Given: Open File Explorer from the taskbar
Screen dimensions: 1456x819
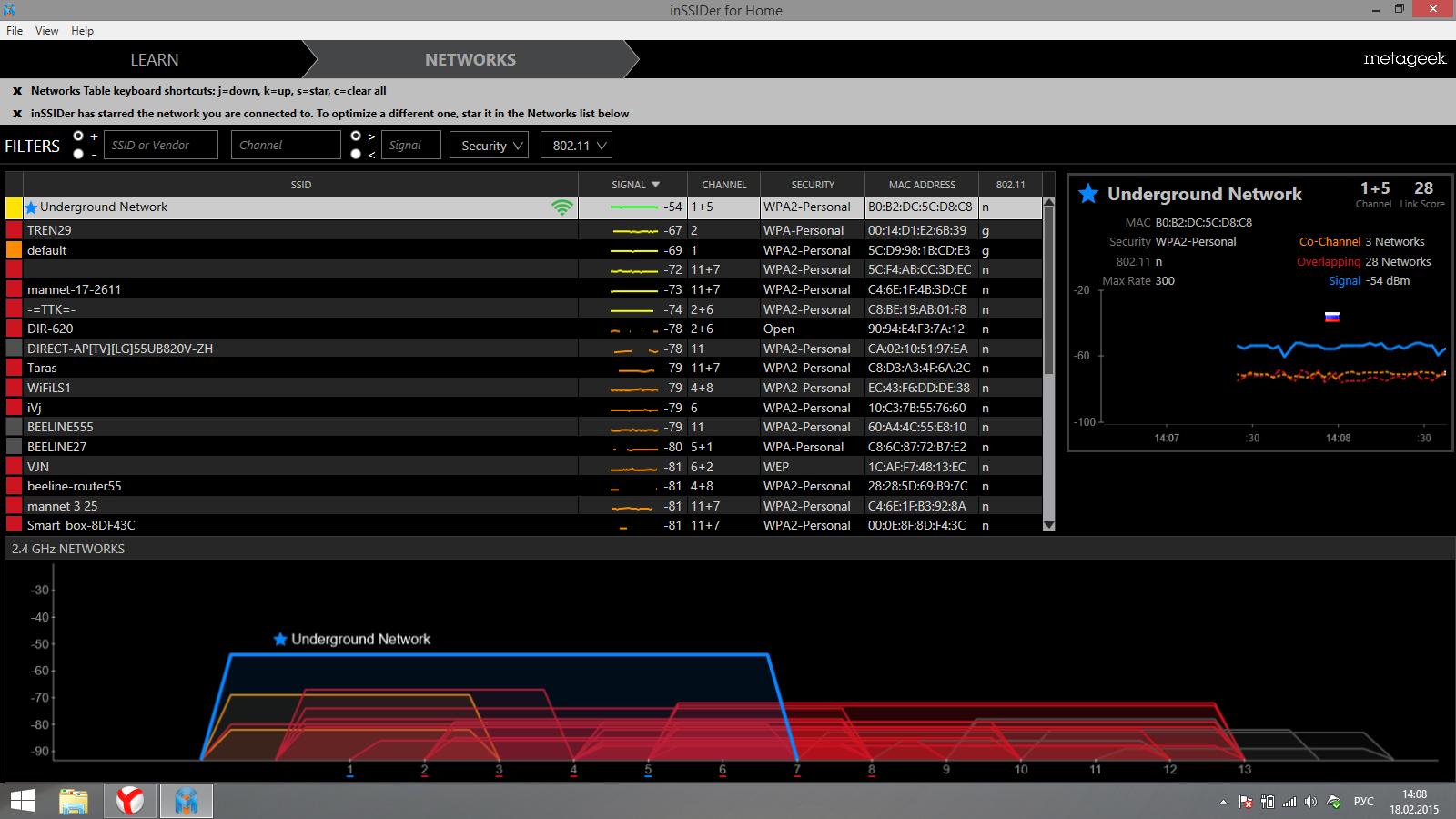Looking at the screenshot, I should (x=73, y=801).
